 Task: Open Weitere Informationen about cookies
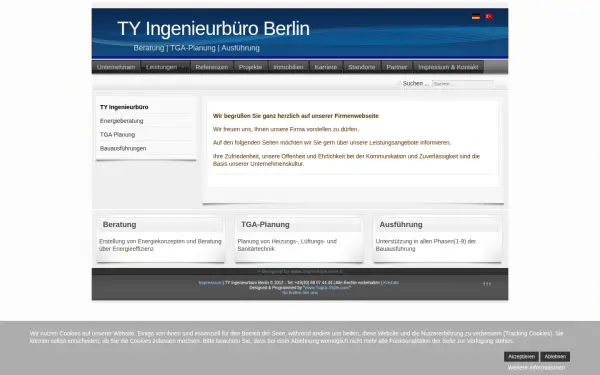(x=536, y=368)
